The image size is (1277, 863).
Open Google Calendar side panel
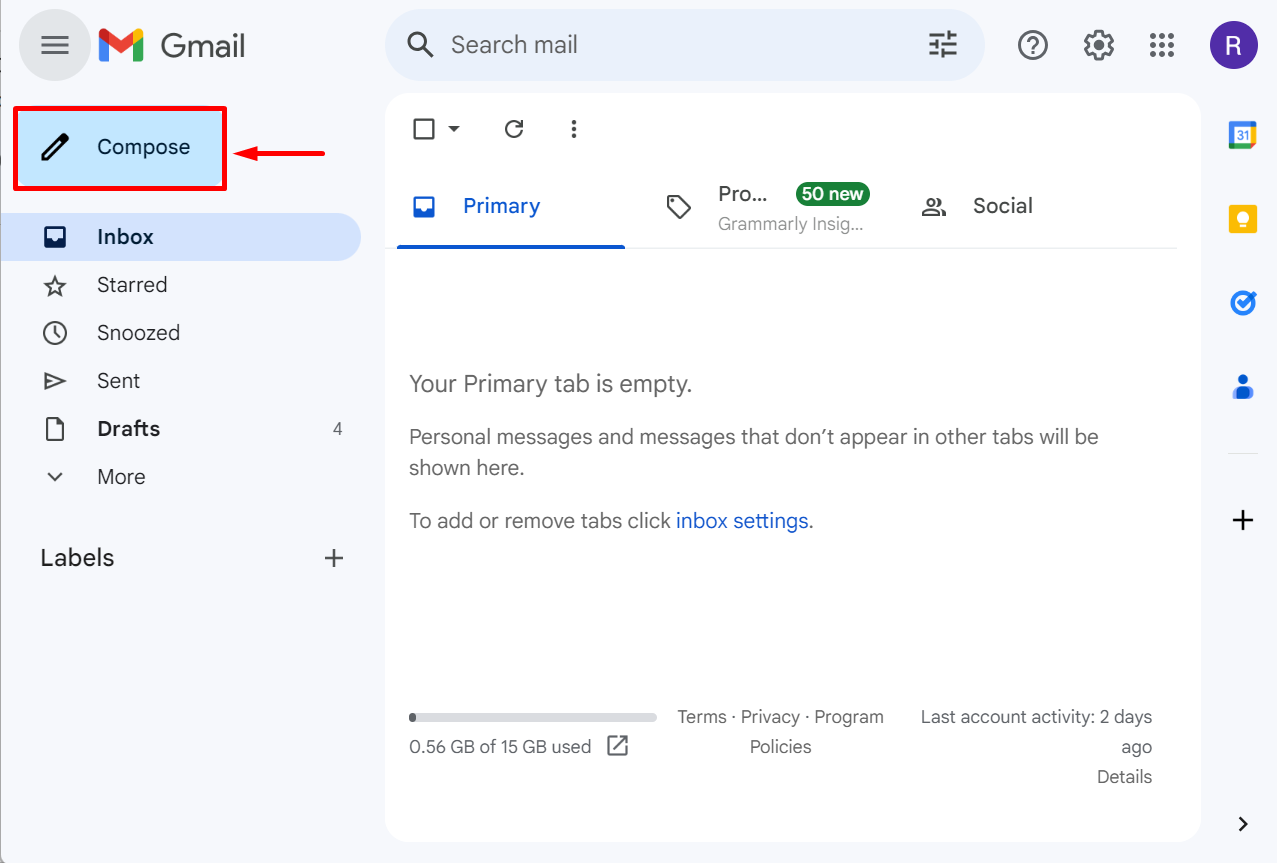click(1242, 135)
